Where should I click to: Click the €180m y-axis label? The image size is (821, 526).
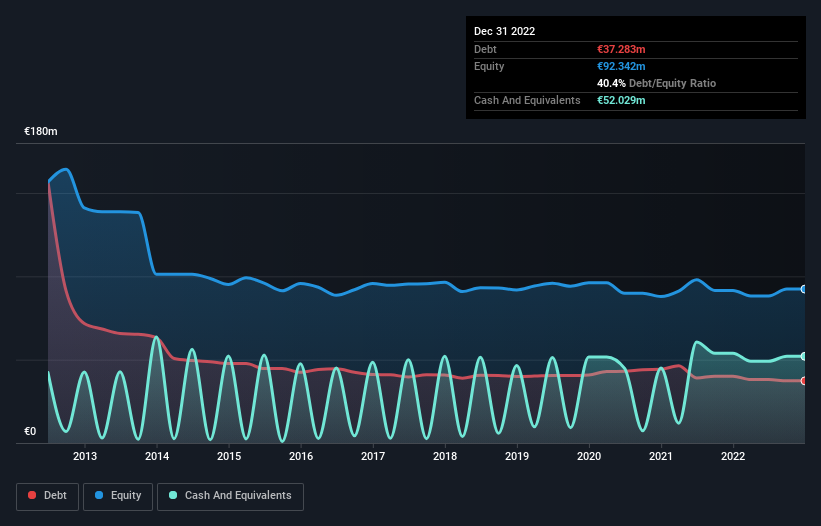(41, 131)
